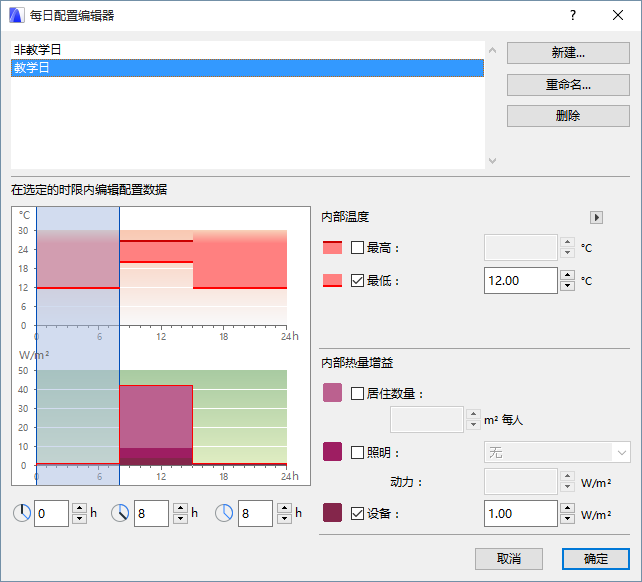This screenshot has height=582, width=642.
Task: Increase the 最高 temperature with up stepper
Action: [567, 242]
